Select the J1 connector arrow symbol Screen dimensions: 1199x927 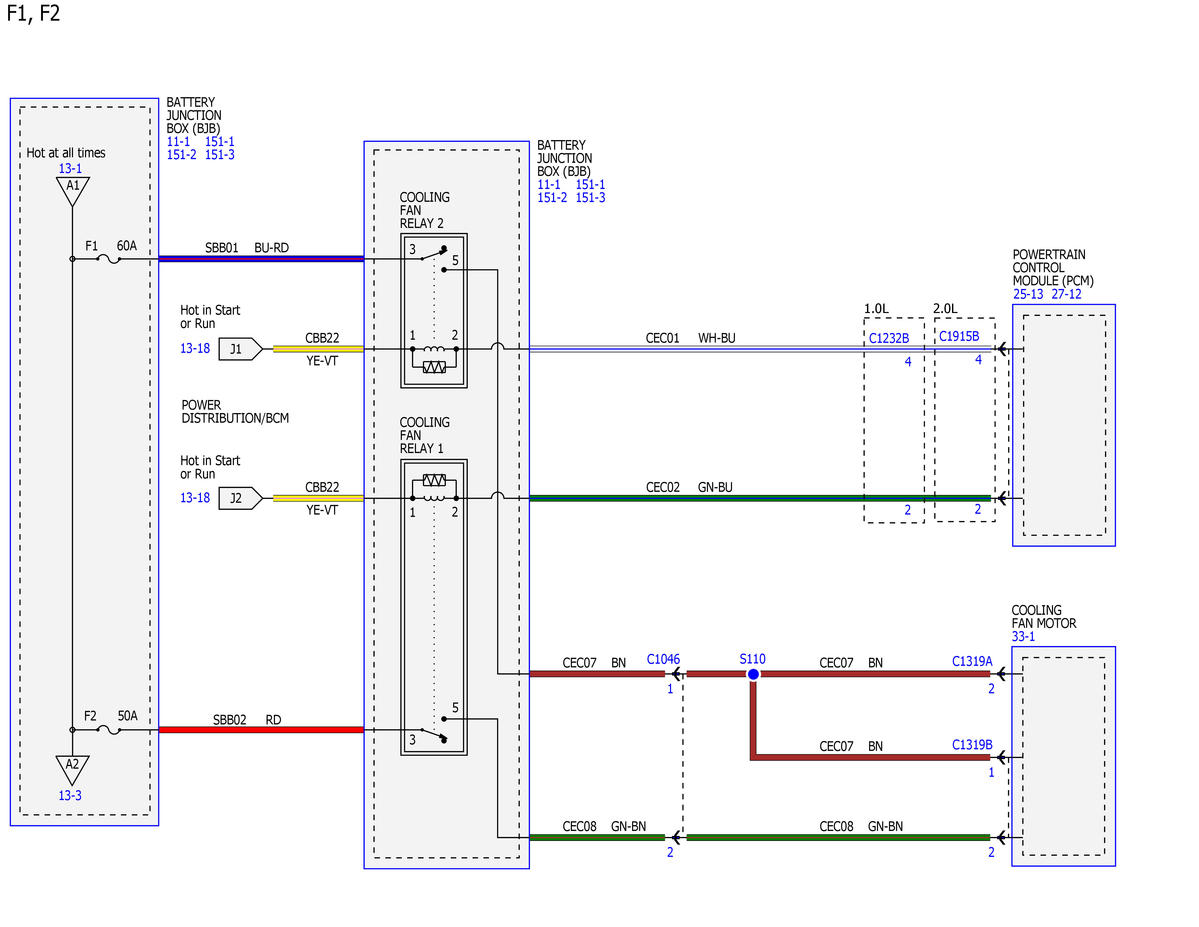(241, 350)
